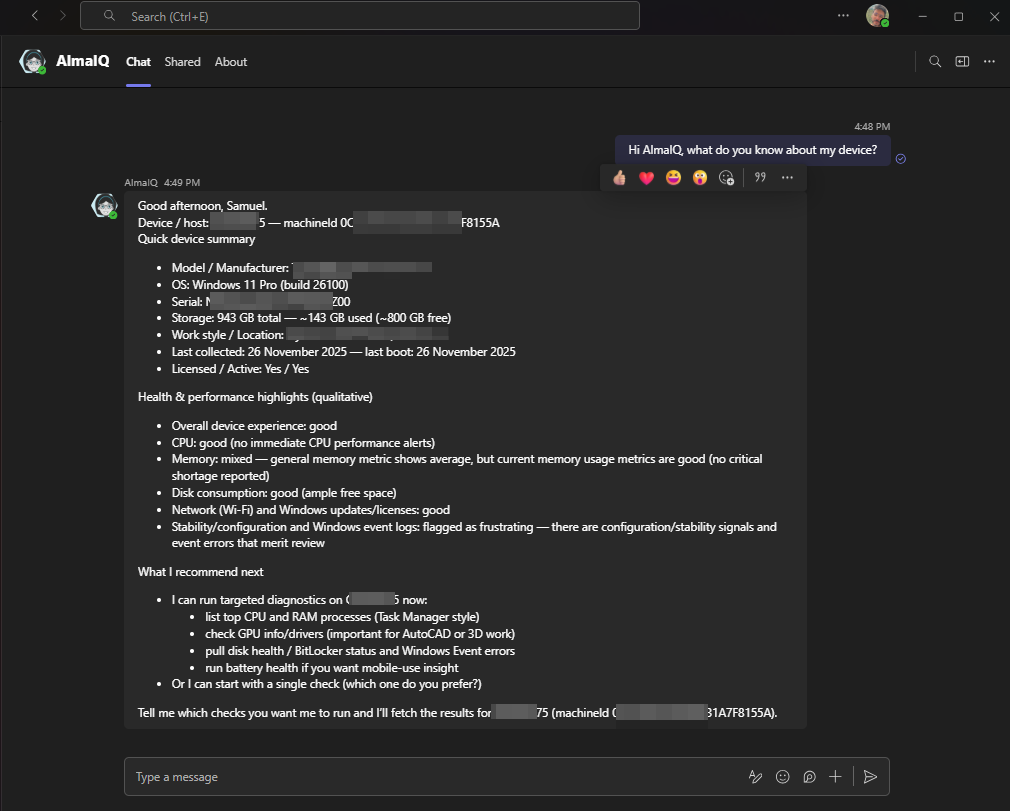Screen dimensions: 1010x811
Task: Click the send message arrow
Action: 870,777
